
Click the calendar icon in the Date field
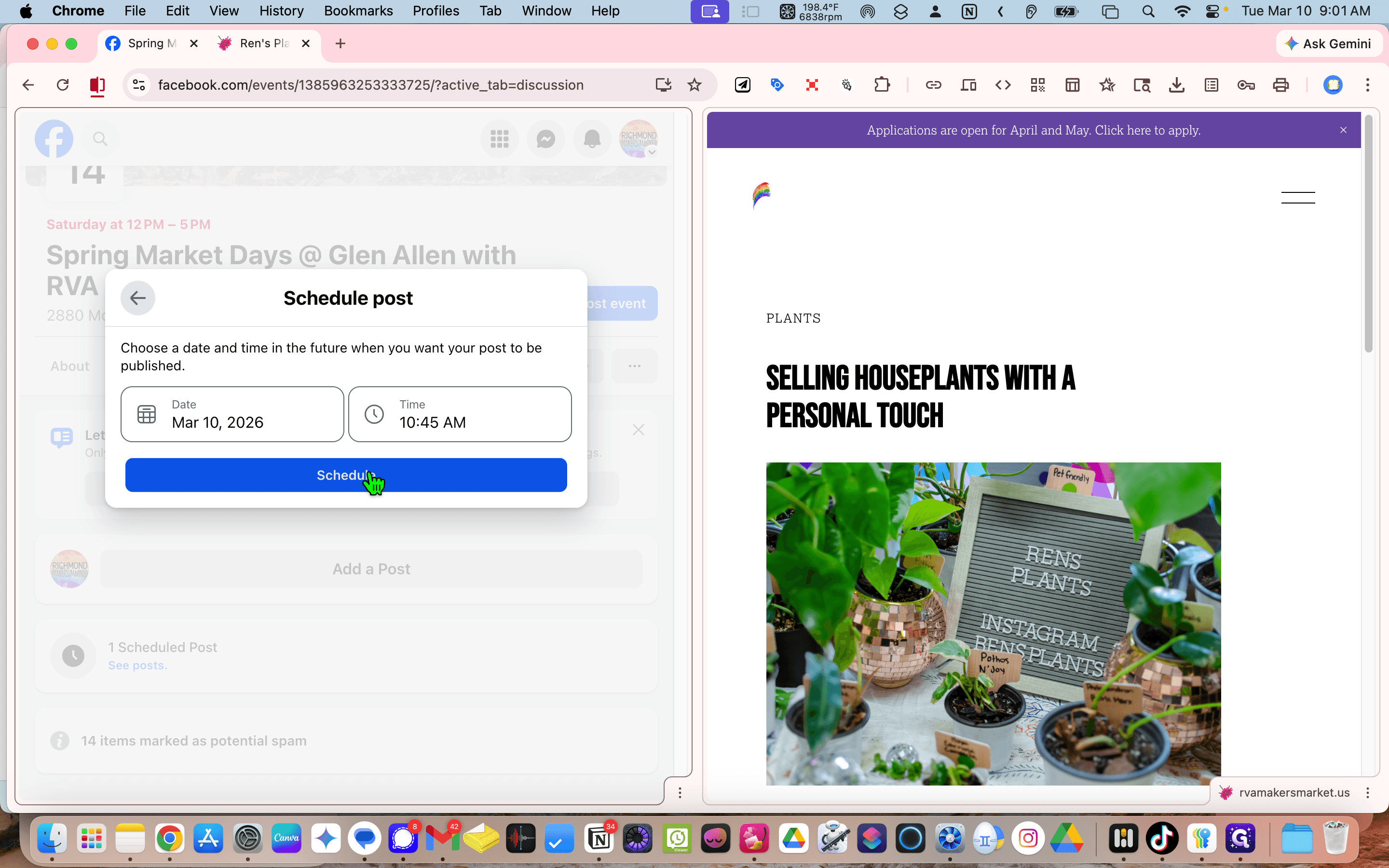[x=146, y=414]
